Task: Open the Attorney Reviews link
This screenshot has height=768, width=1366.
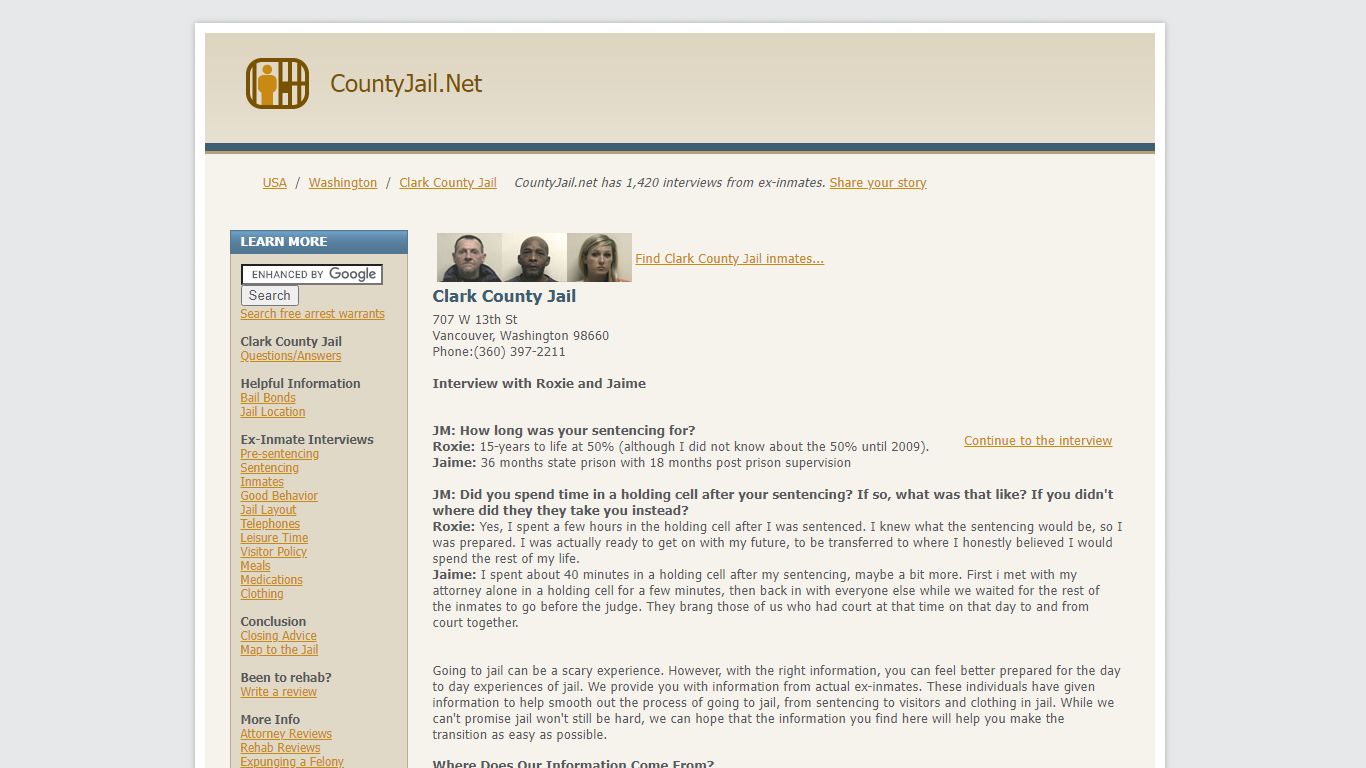Action: (286, 734)
